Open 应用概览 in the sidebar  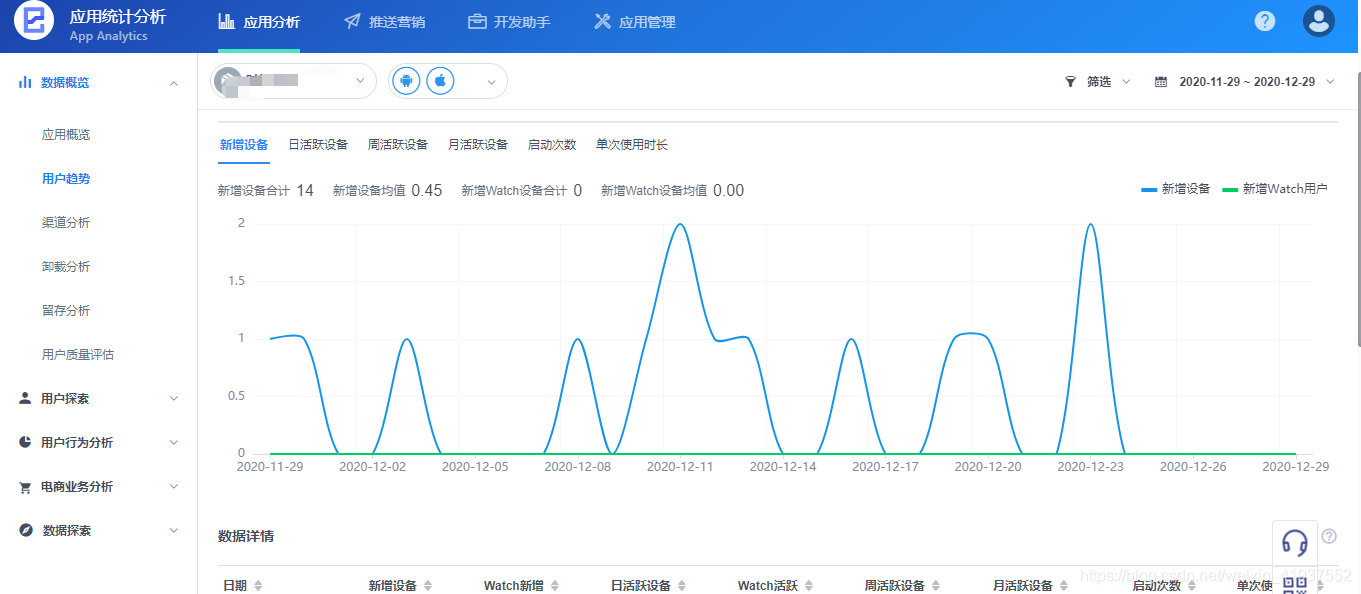pos(66,134)
